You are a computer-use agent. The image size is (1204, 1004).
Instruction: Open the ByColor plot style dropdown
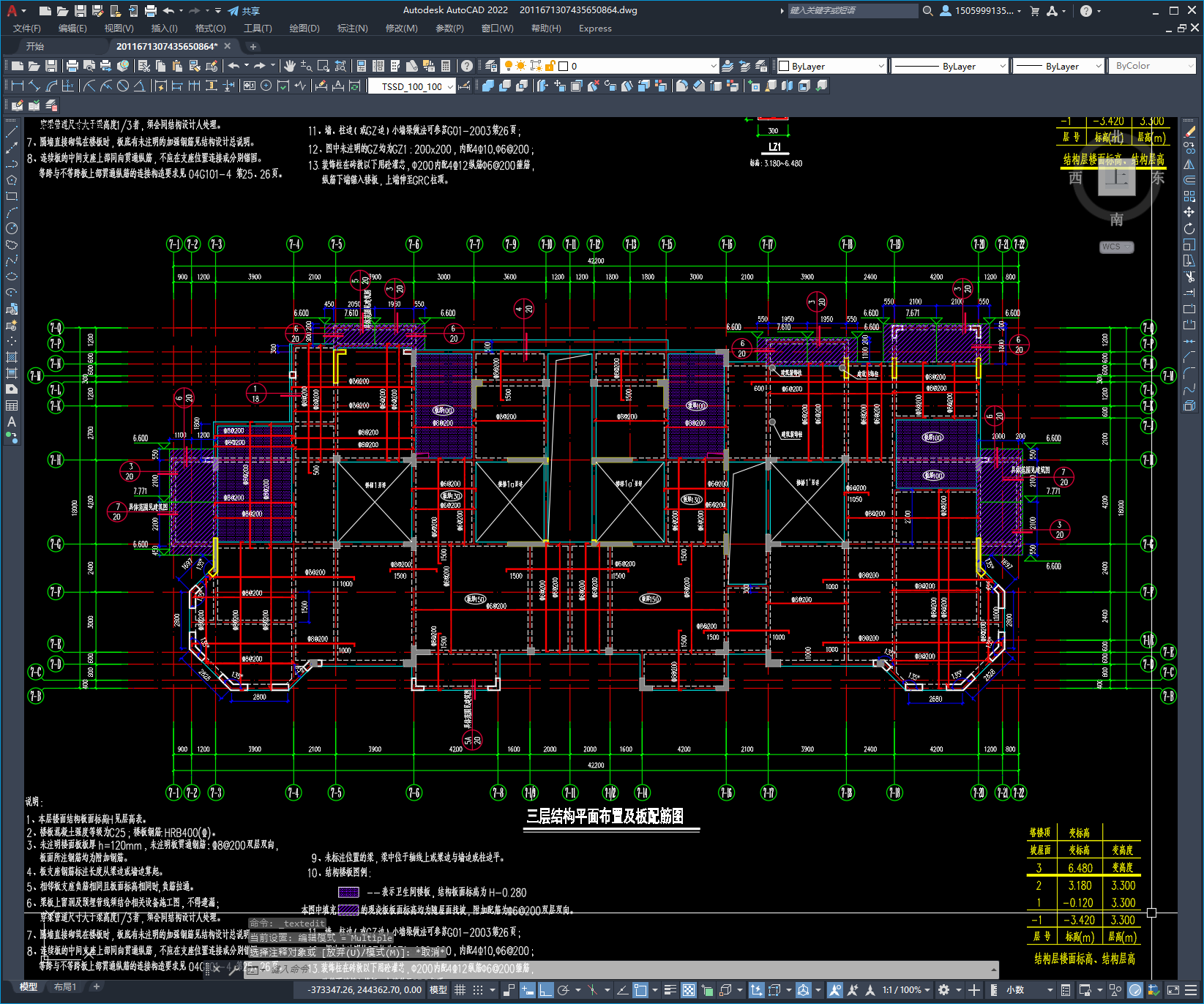1152,66
